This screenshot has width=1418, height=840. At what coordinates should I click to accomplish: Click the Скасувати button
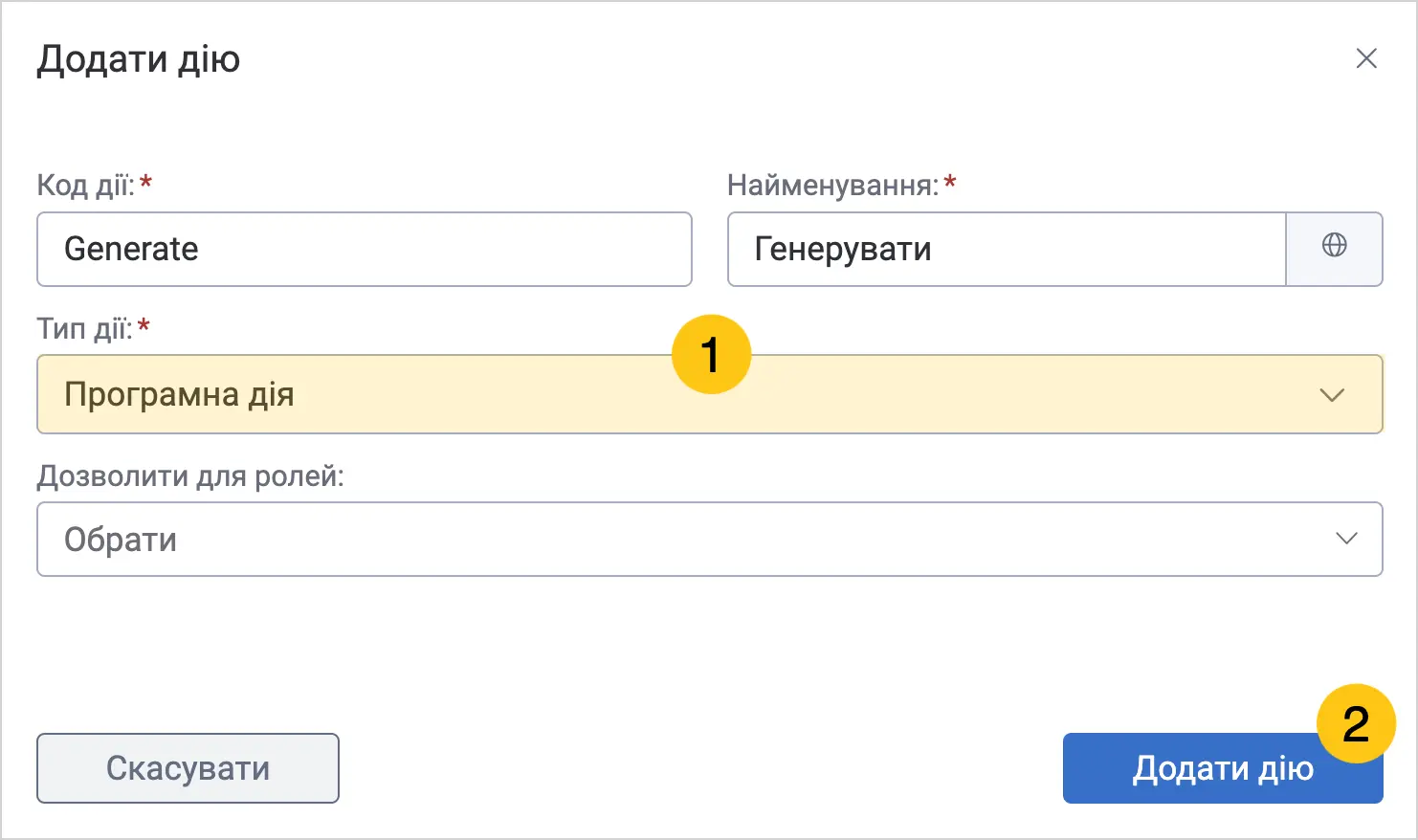tap(188, 768)
